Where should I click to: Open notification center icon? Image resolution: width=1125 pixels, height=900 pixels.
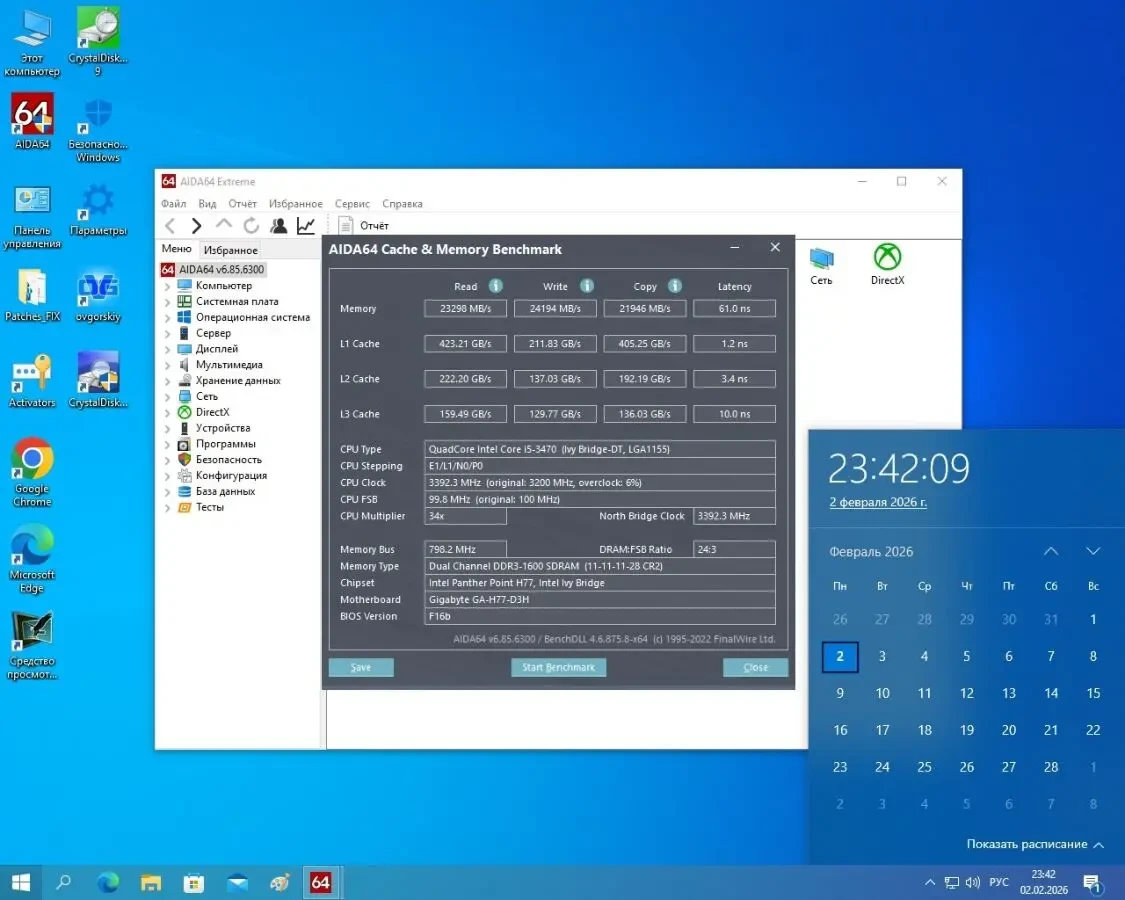pyautogui.click(x=1093, y=883)
